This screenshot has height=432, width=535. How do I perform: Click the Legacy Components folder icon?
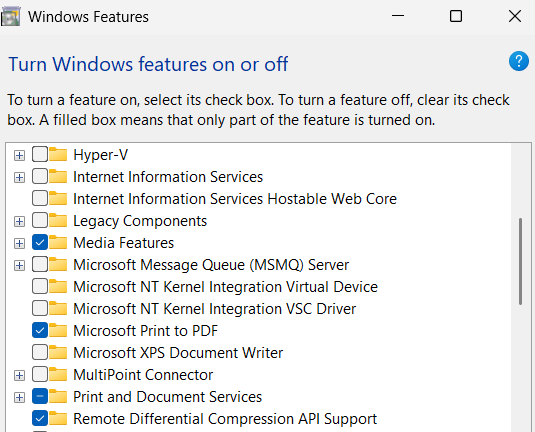pos(58,220)
